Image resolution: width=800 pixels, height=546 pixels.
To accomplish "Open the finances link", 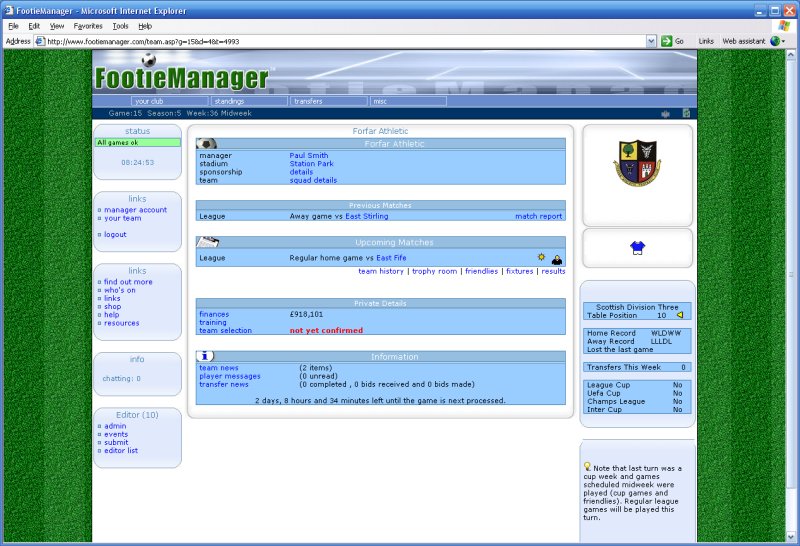I will coord(214,314).
